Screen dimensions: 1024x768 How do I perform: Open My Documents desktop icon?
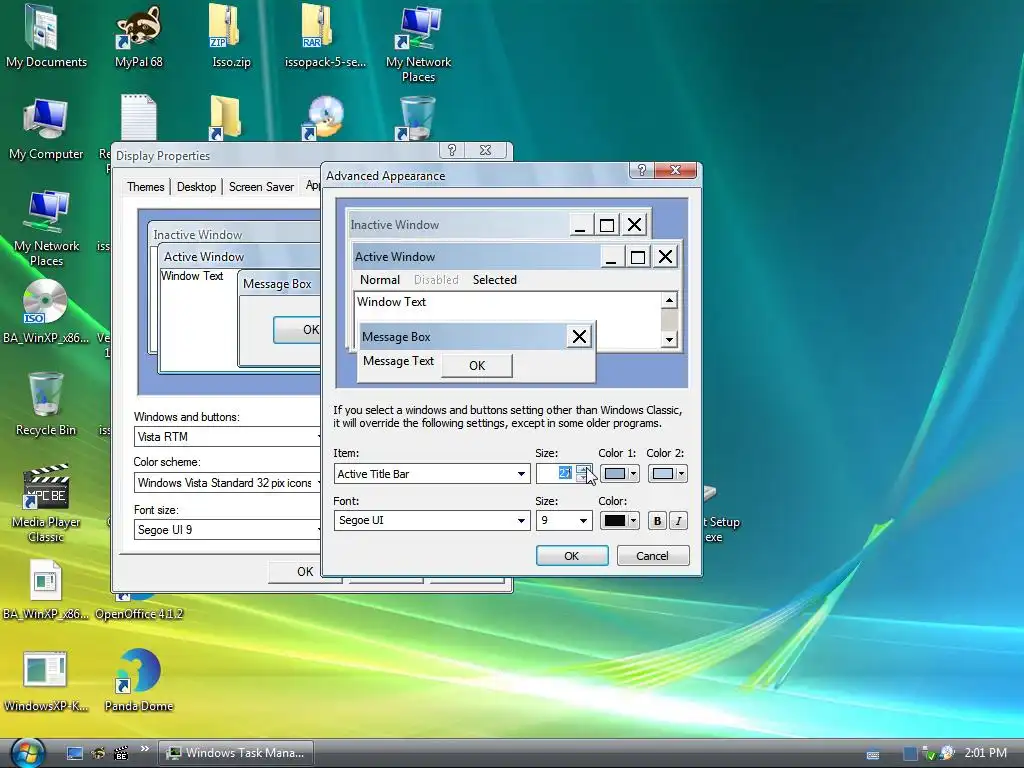46,36
